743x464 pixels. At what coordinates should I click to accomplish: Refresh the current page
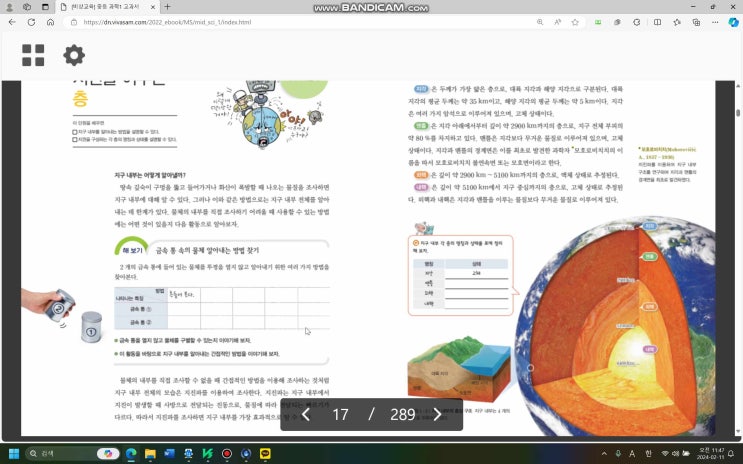pos(31,21)
